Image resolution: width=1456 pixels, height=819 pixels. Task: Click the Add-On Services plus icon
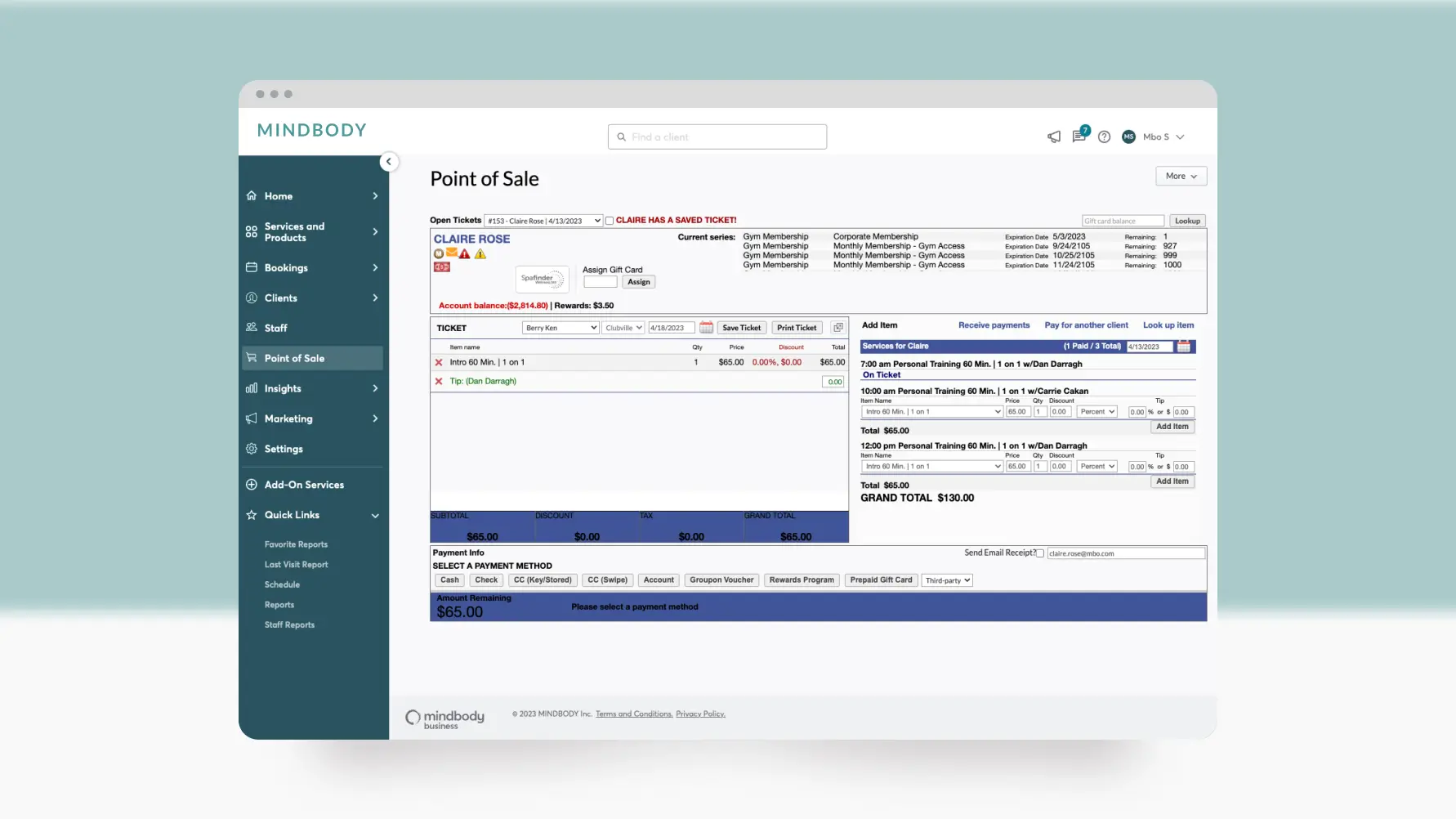pos(252,485)
